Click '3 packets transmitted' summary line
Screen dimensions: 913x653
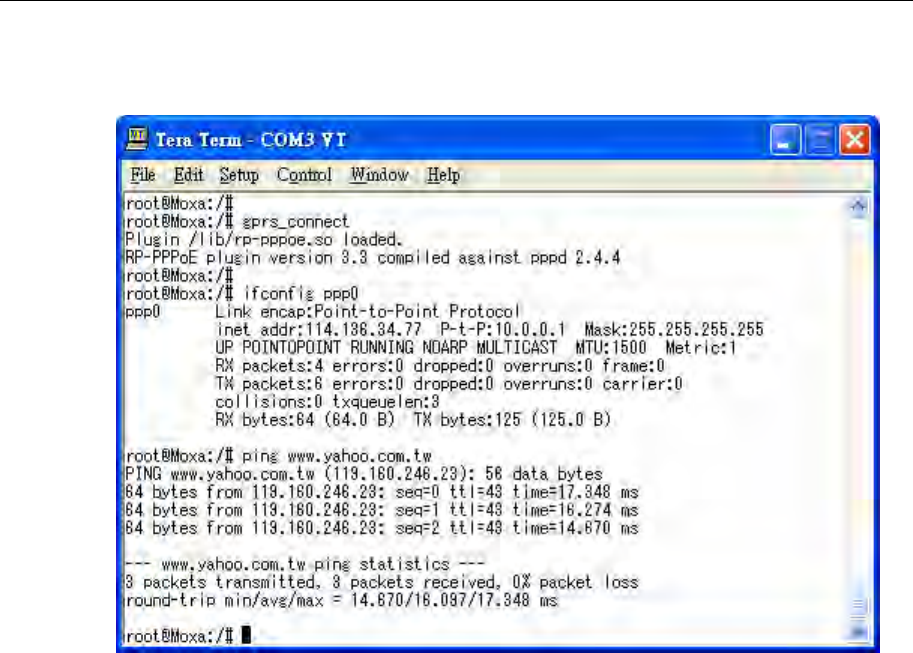point(381,583)
